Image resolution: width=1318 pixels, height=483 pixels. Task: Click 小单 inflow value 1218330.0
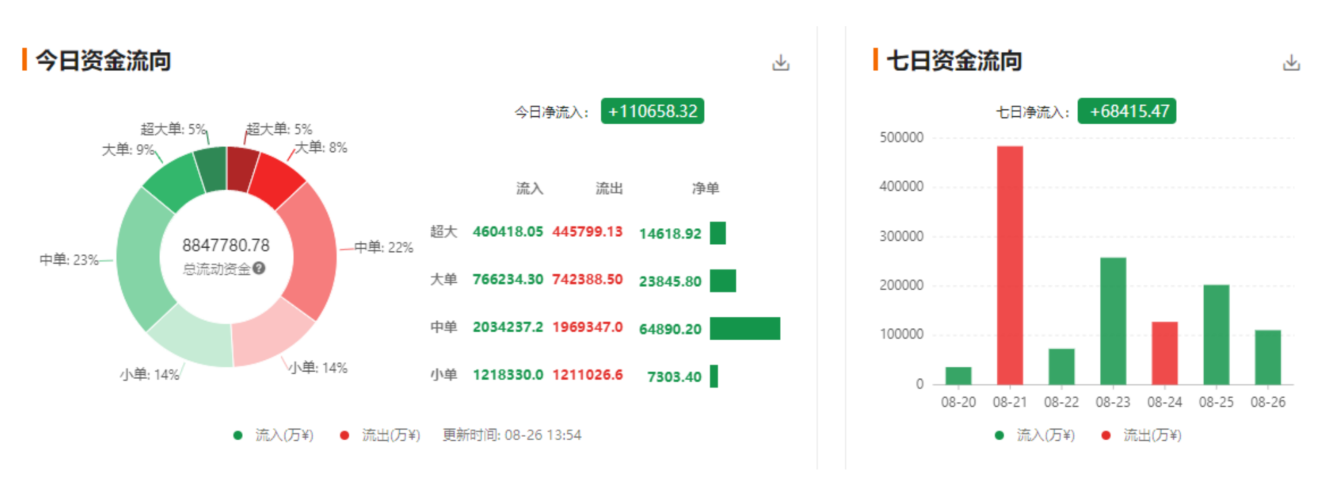pyautogui.click(x=508, y=375)
